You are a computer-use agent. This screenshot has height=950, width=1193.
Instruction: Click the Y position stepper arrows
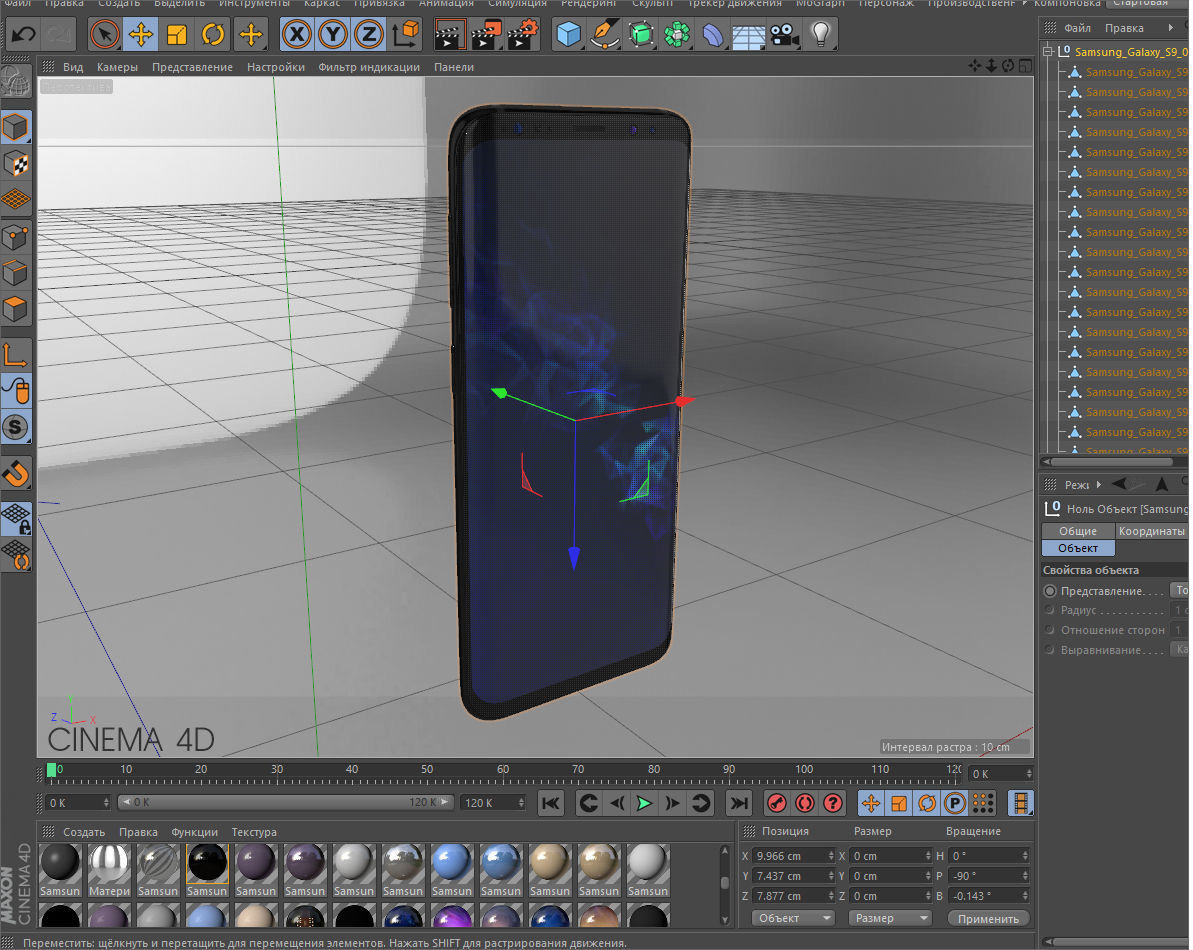point(831,876)
